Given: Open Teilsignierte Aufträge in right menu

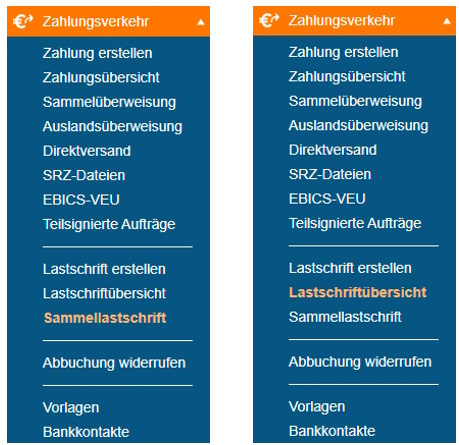Looking at the screenshot, I should [355, 223].
